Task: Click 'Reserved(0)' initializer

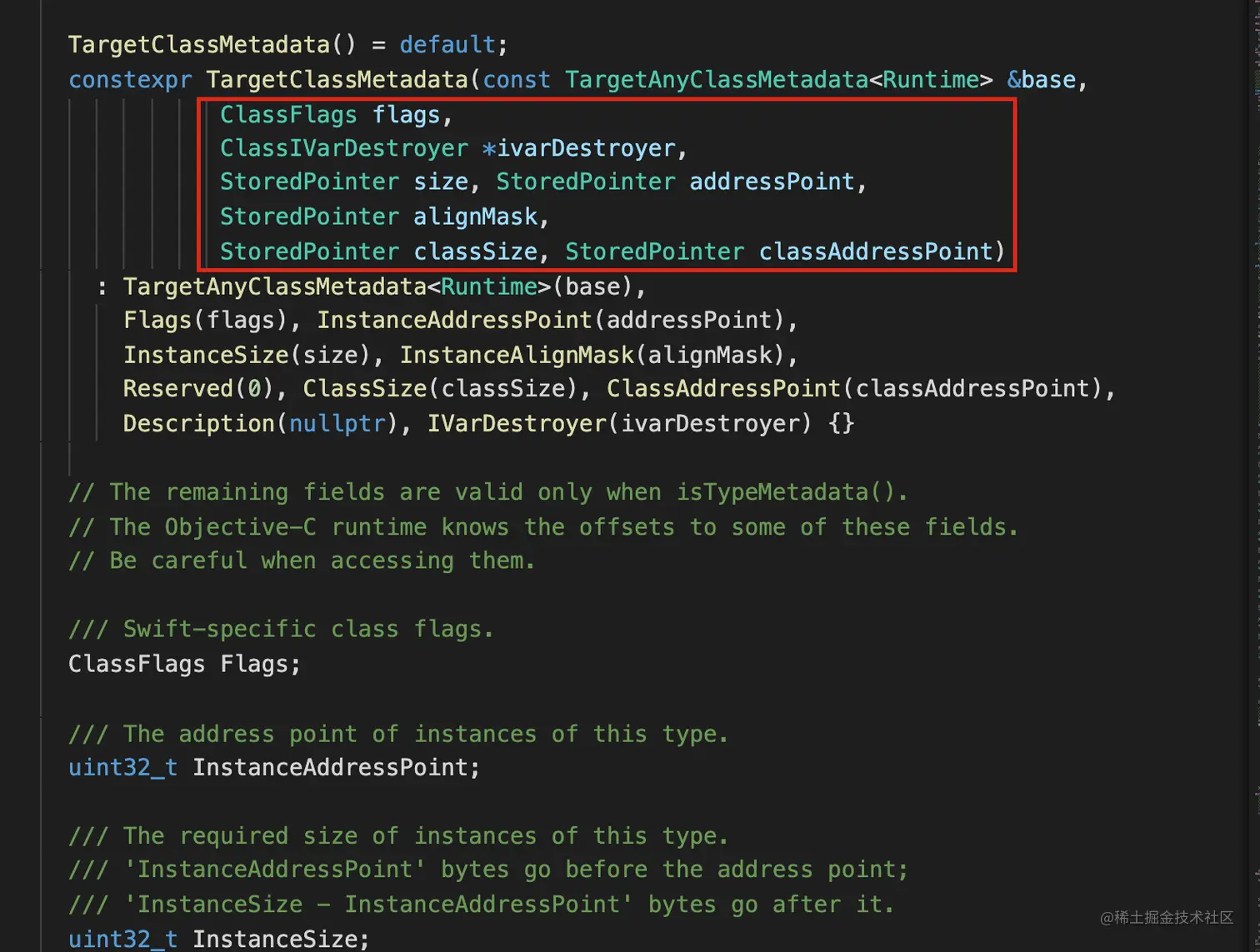Action: [198, 388]
